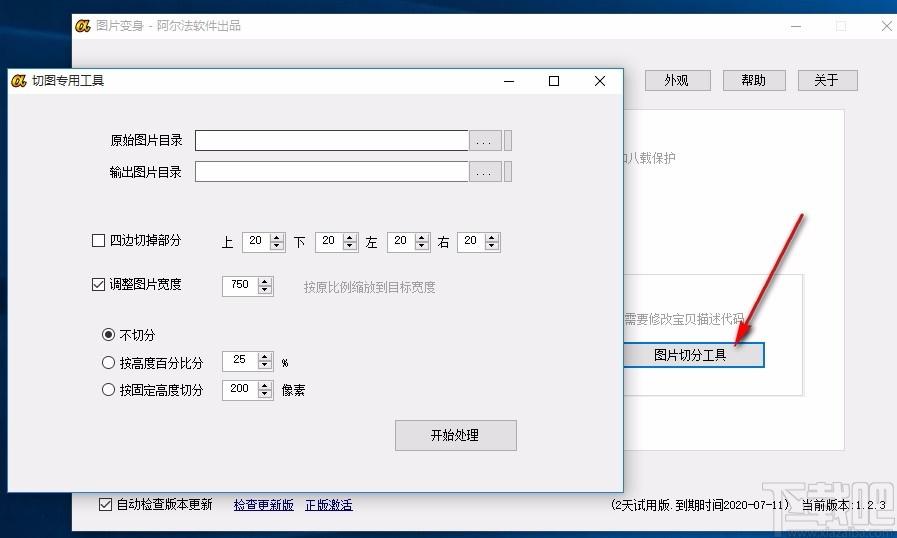Browse for 原始图片目录 folder with ... button

[484, 141]
